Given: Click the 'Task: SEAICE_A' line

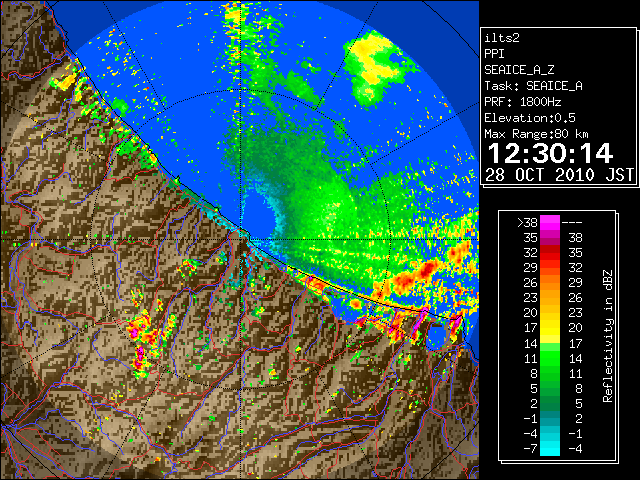Looking at the screenshot, I should coord(533,86).
